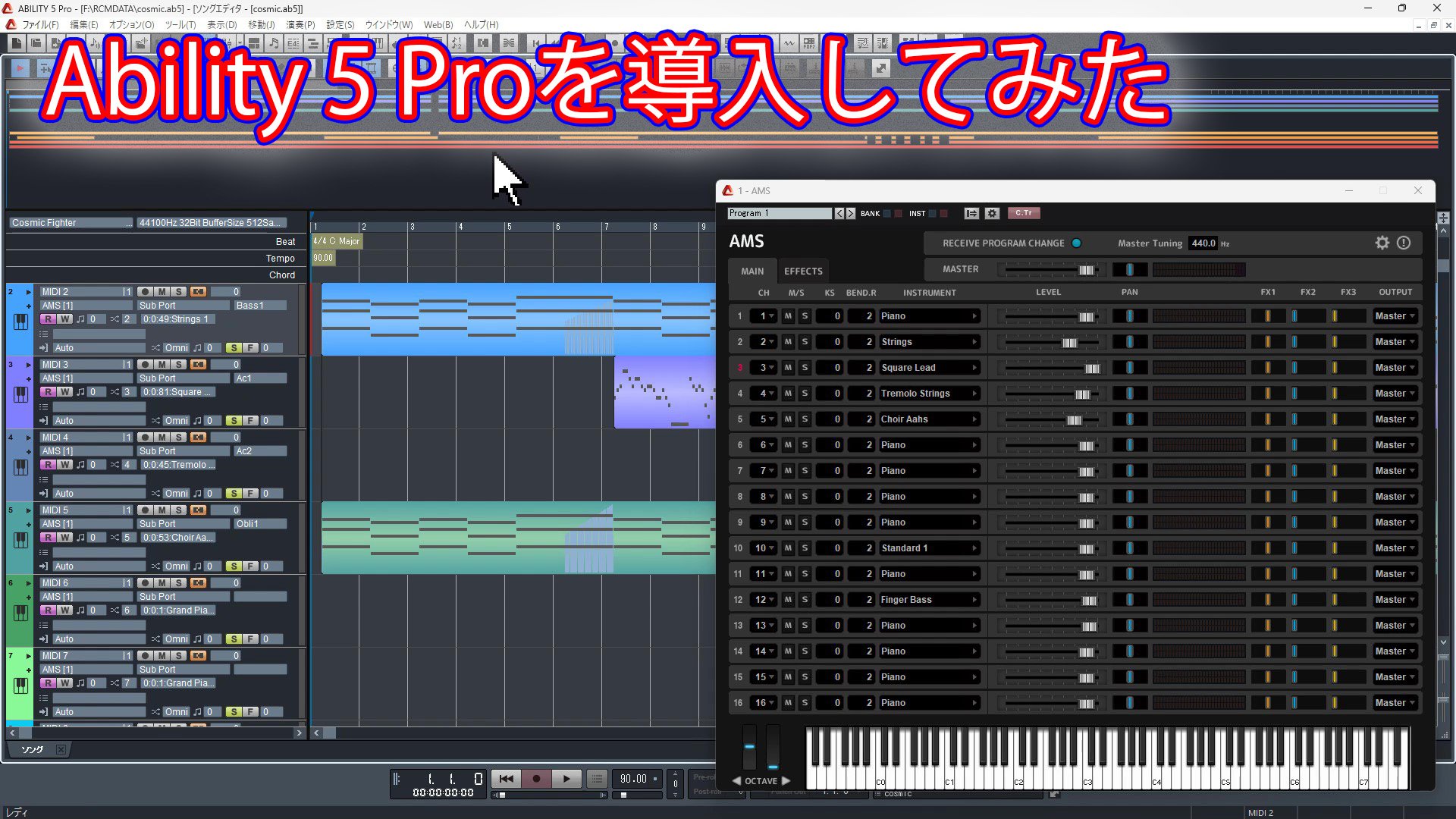
Task: Click the ABILITY logo in the AMS title bar
Action: [x=728, y=191]
